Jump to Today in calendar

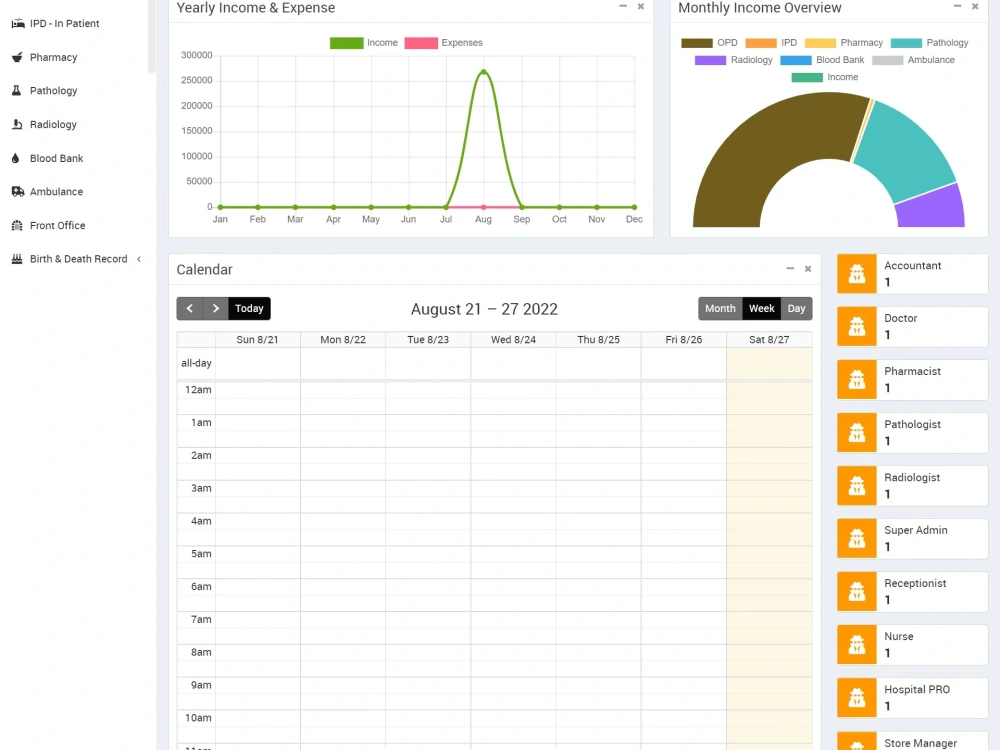tap(249, 309)
